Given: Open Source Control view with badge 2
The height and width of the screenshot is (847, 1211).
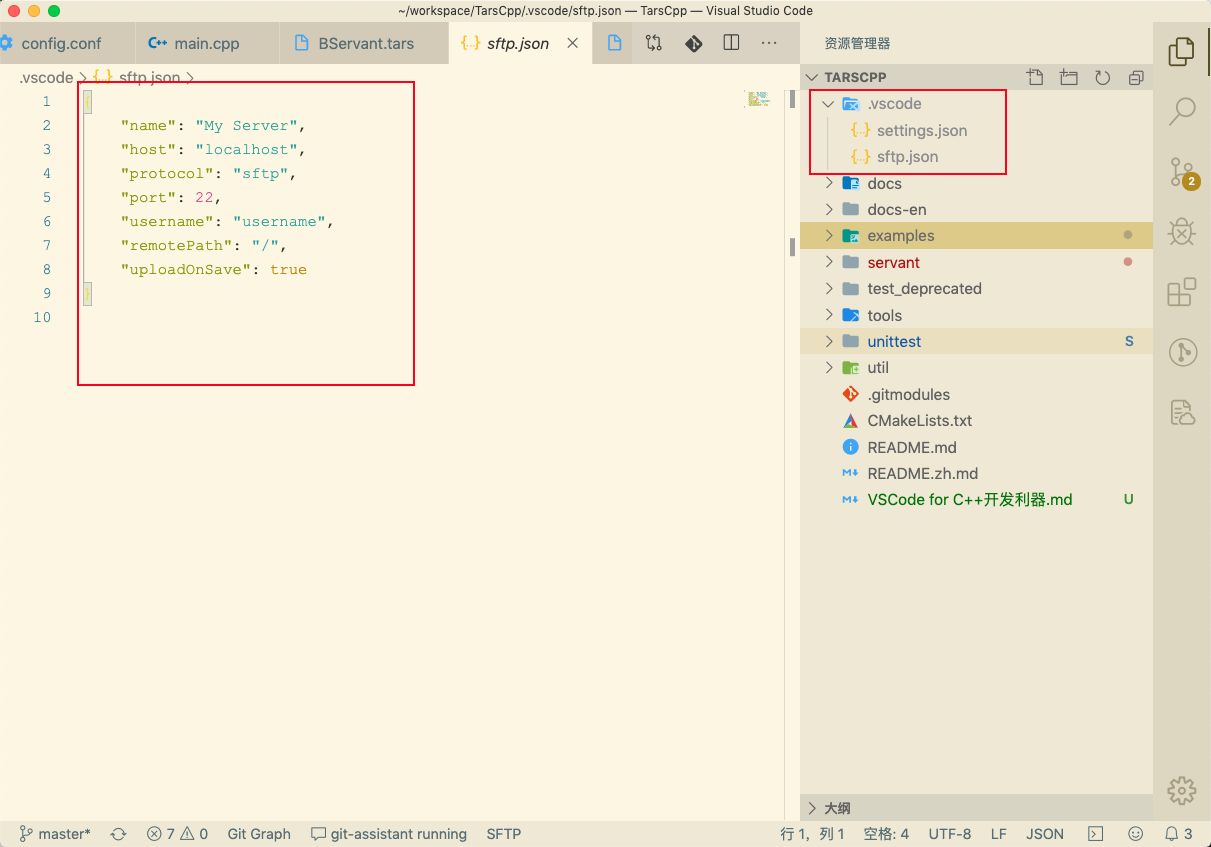Looking at the screenshot, I should click(x=1182, y=172).
